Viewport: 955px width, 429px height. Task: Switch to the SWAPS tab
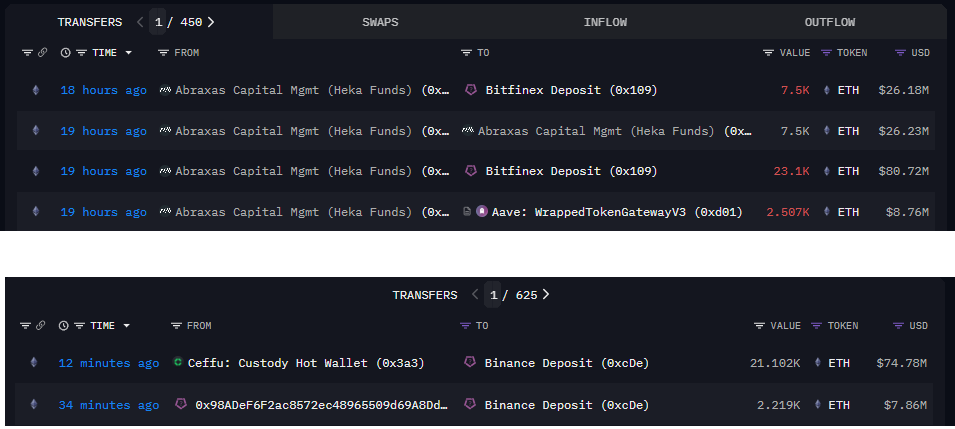[380, 22]
